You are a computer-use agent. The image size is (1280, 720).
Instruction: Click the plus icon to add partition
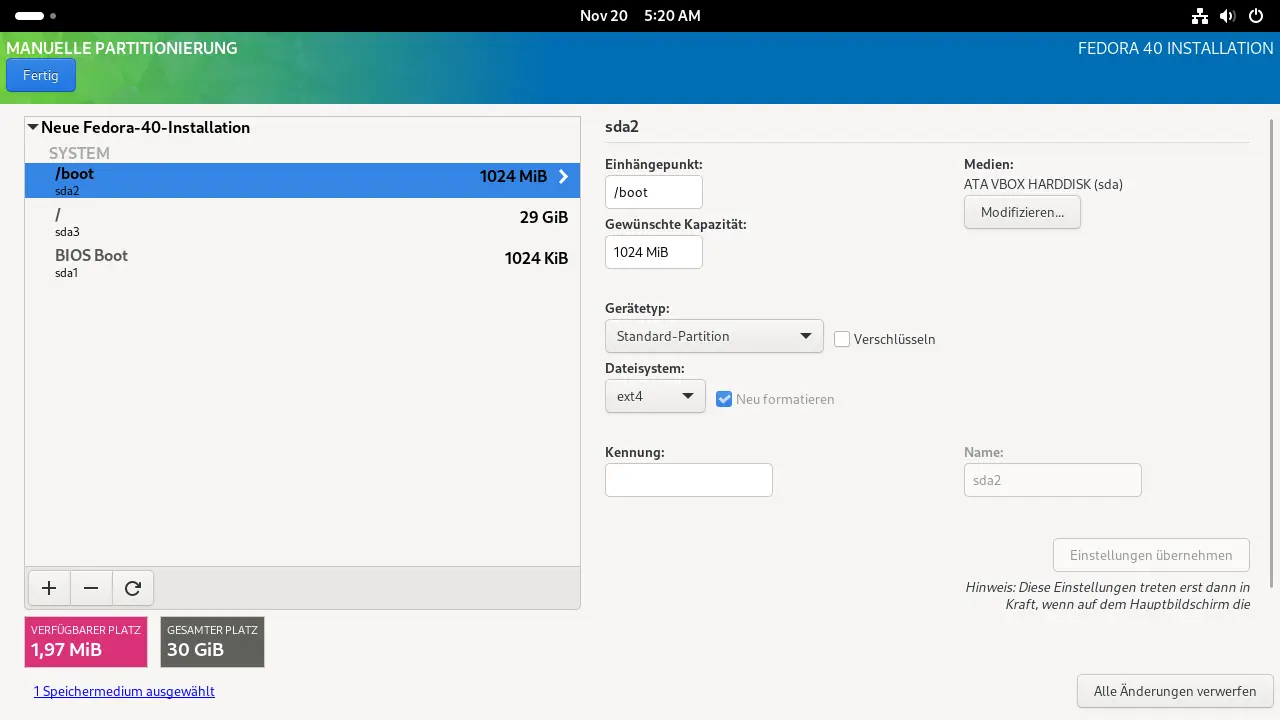point(49,589)
